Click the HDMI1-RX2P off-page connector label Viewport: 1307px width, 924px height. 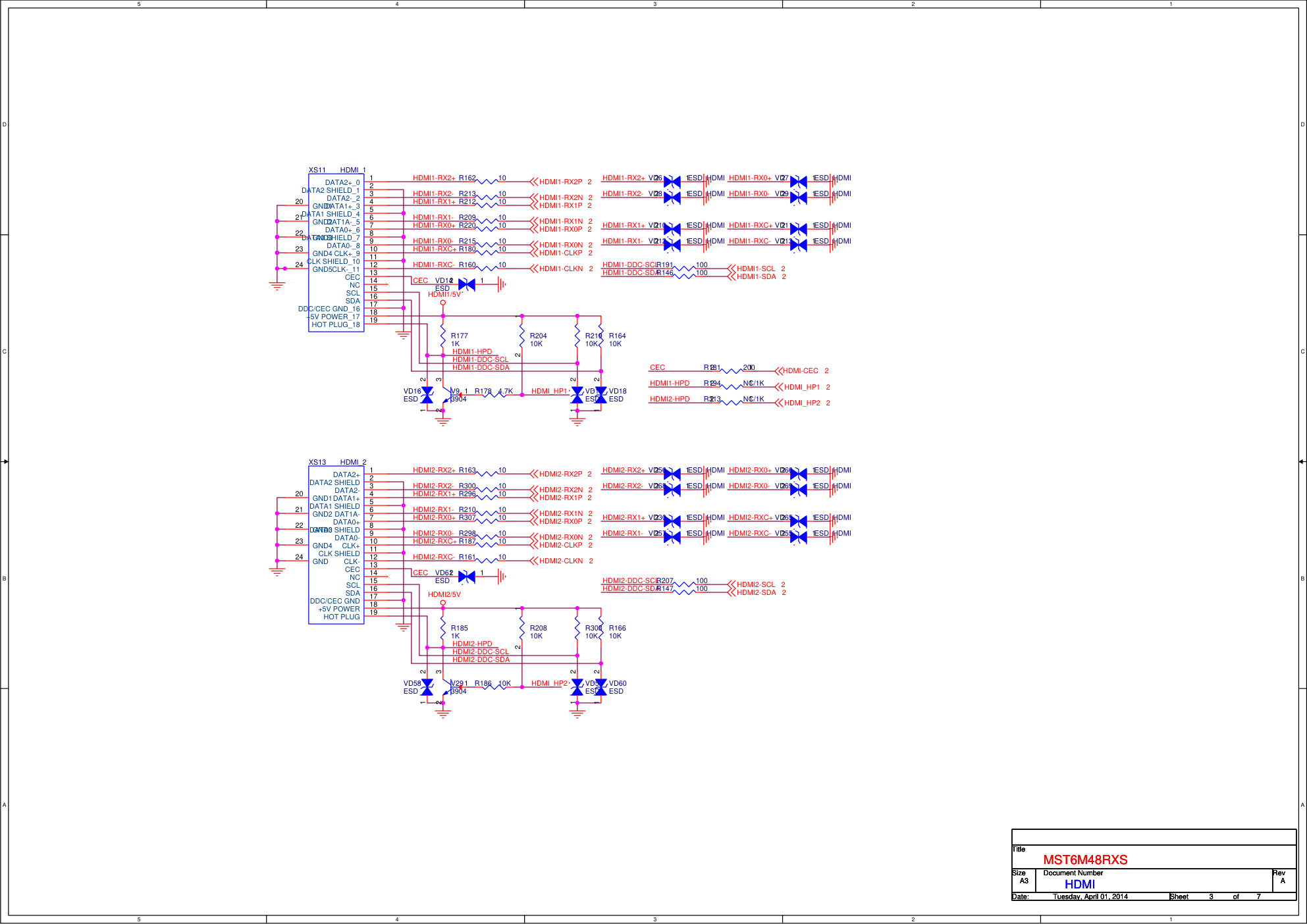point(560,182)
